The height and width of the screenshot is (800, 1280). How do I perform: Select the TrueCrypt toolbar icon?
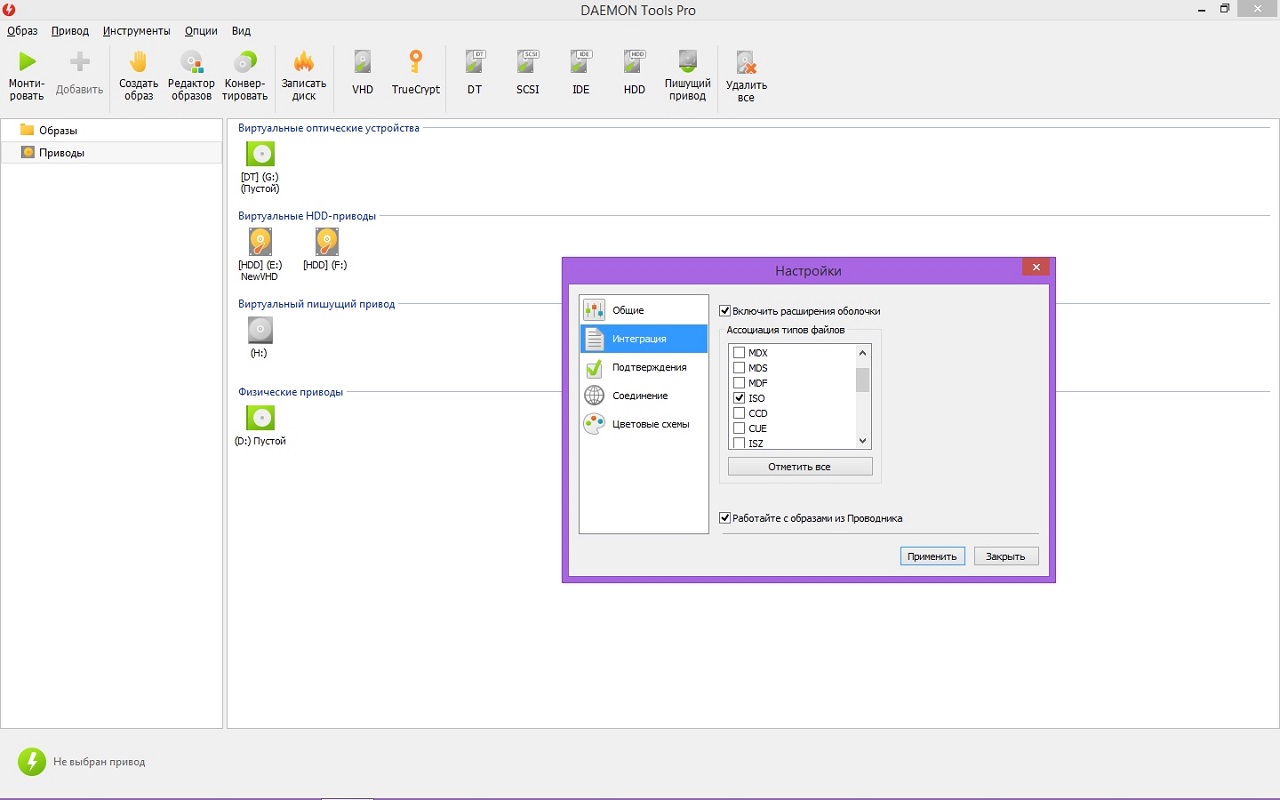tap(415, 75)
